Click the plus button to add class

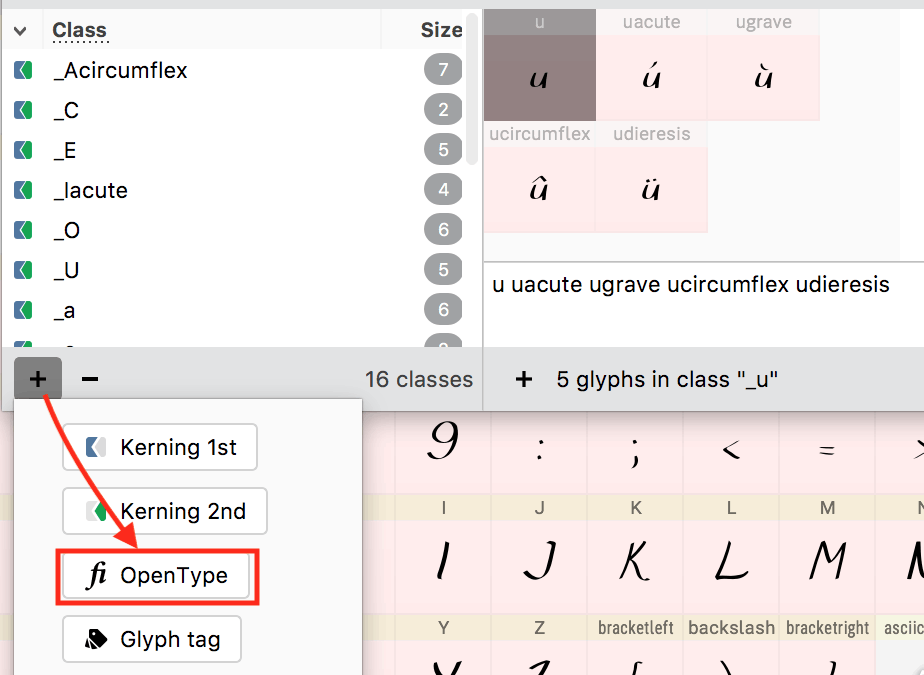pos(38,379)
